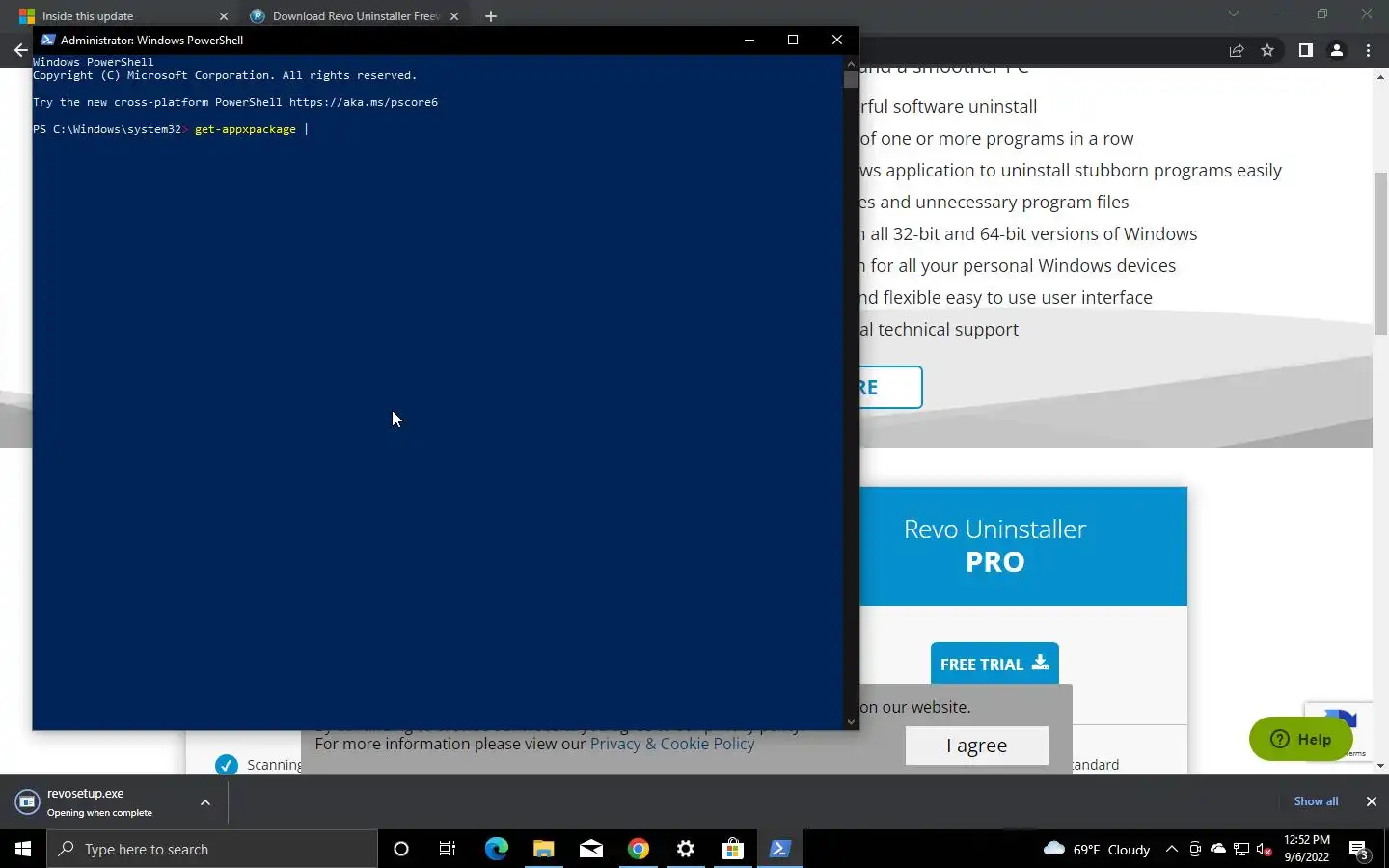Open the Mail app on the taskbar
The width and height of the screenshot is (1389, 868).
pos(590,849)
